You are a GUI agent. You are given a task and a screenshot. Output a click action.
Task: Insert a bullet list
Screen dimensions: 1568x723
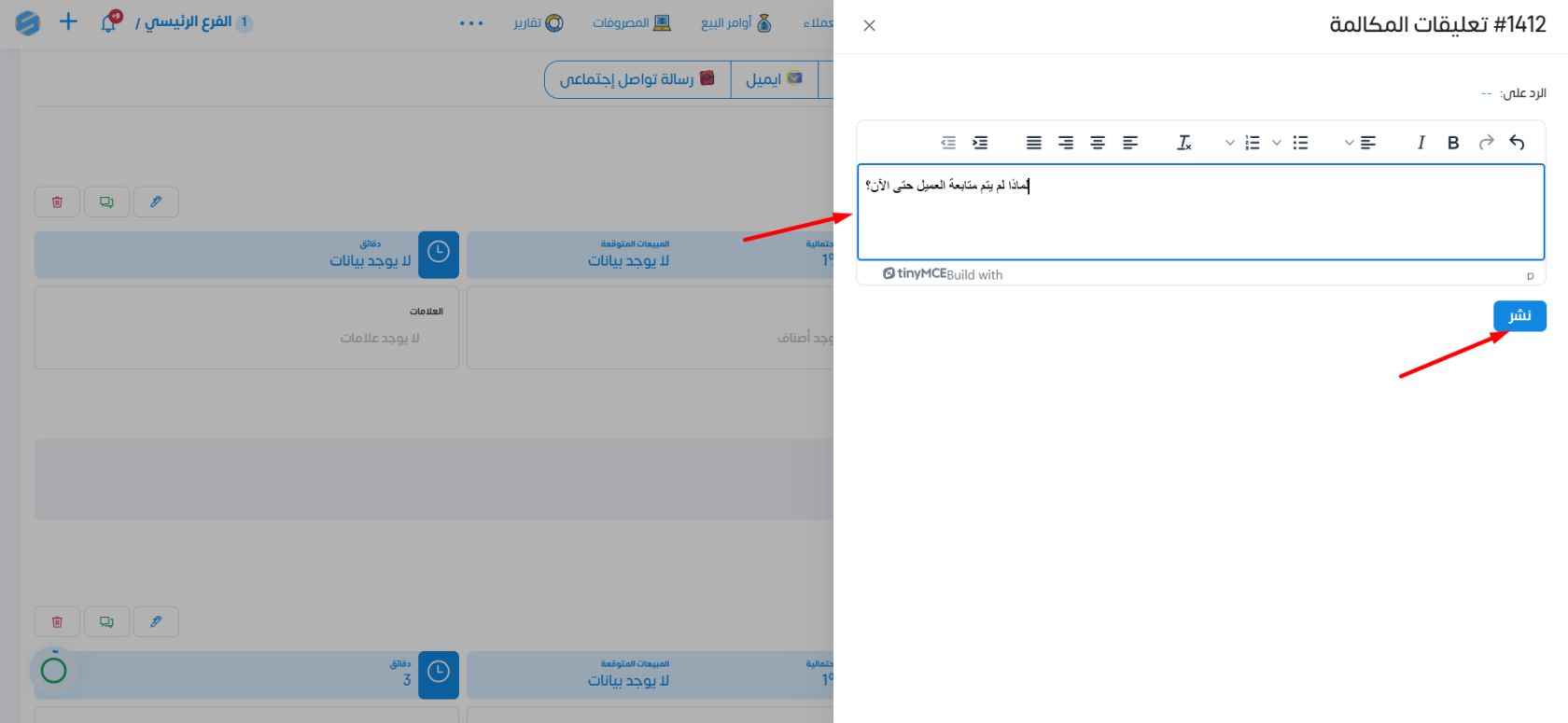click(1300, 143)
